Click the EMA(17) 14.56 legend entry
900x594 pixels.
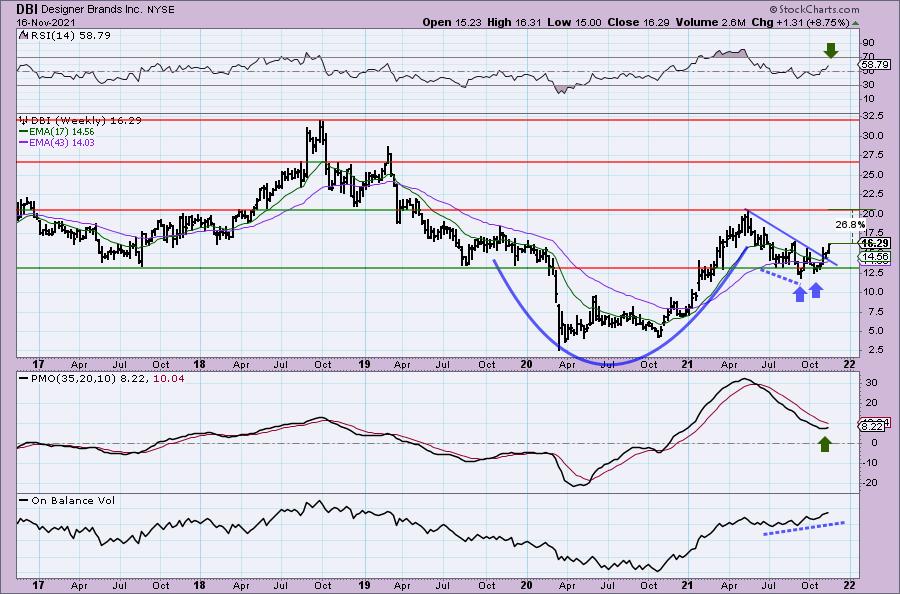(57, 131)
